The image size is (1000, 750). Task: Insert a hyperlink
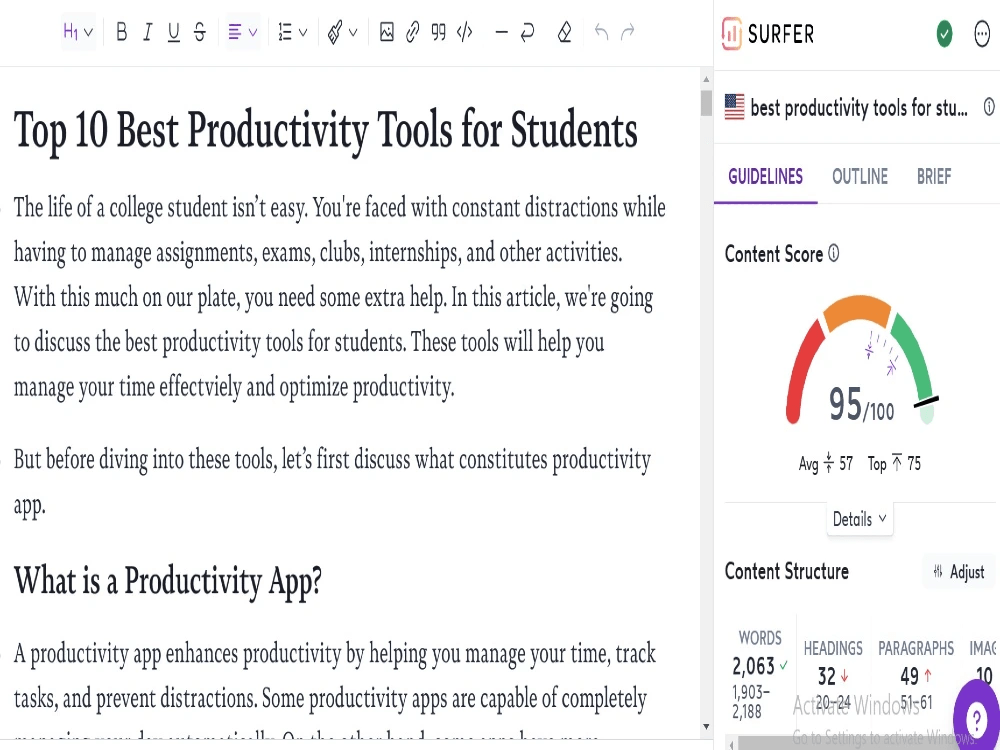tap(413, 32)
